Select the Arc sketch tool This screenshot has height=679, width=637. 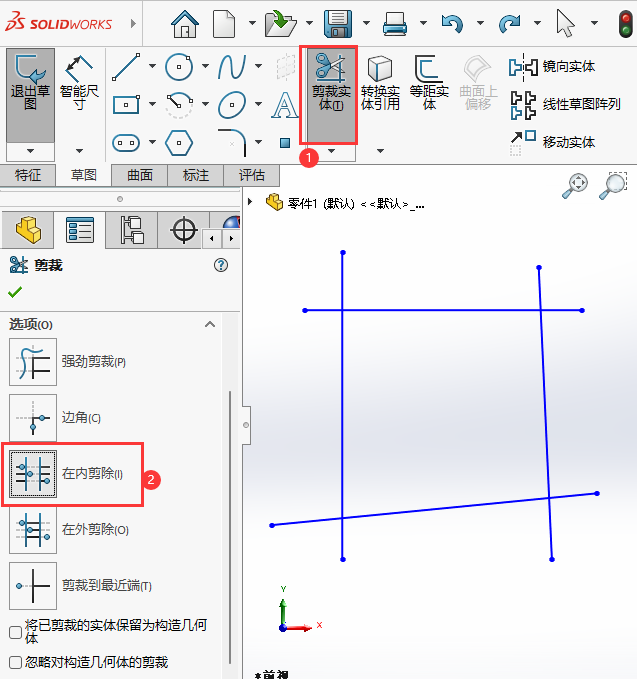click(x=179, y=104)
